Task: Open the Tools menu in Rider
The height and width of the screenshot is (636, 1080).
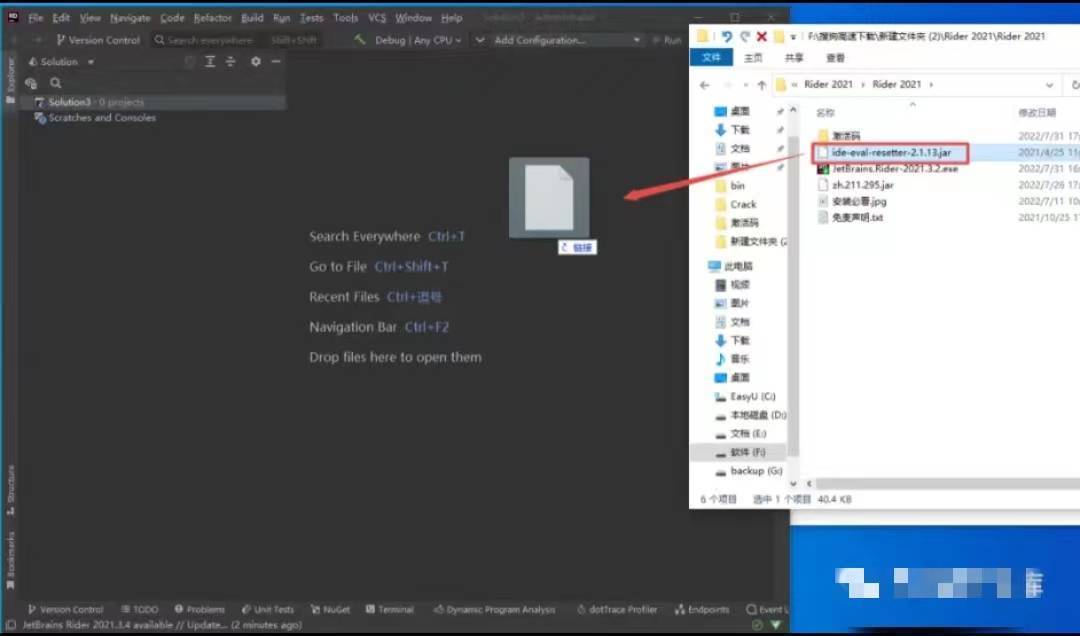Action: click(x=345, y=18)
